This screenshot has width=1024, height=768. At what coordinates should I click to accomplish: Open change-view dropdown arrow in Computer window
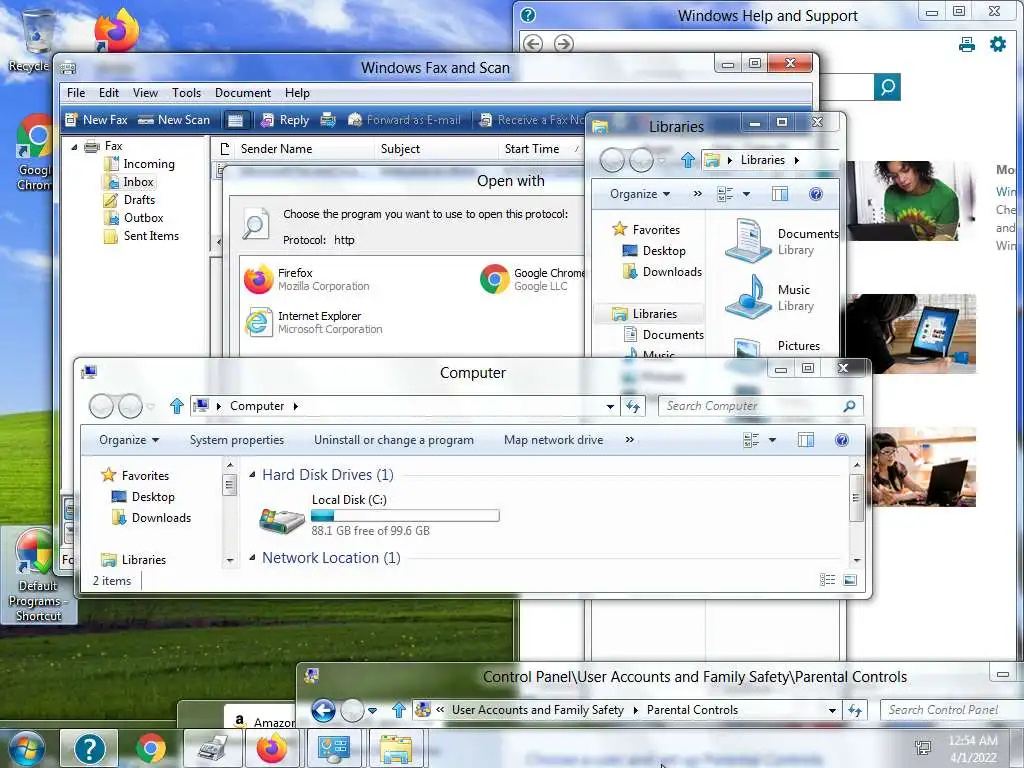click(x=773, y=440)
